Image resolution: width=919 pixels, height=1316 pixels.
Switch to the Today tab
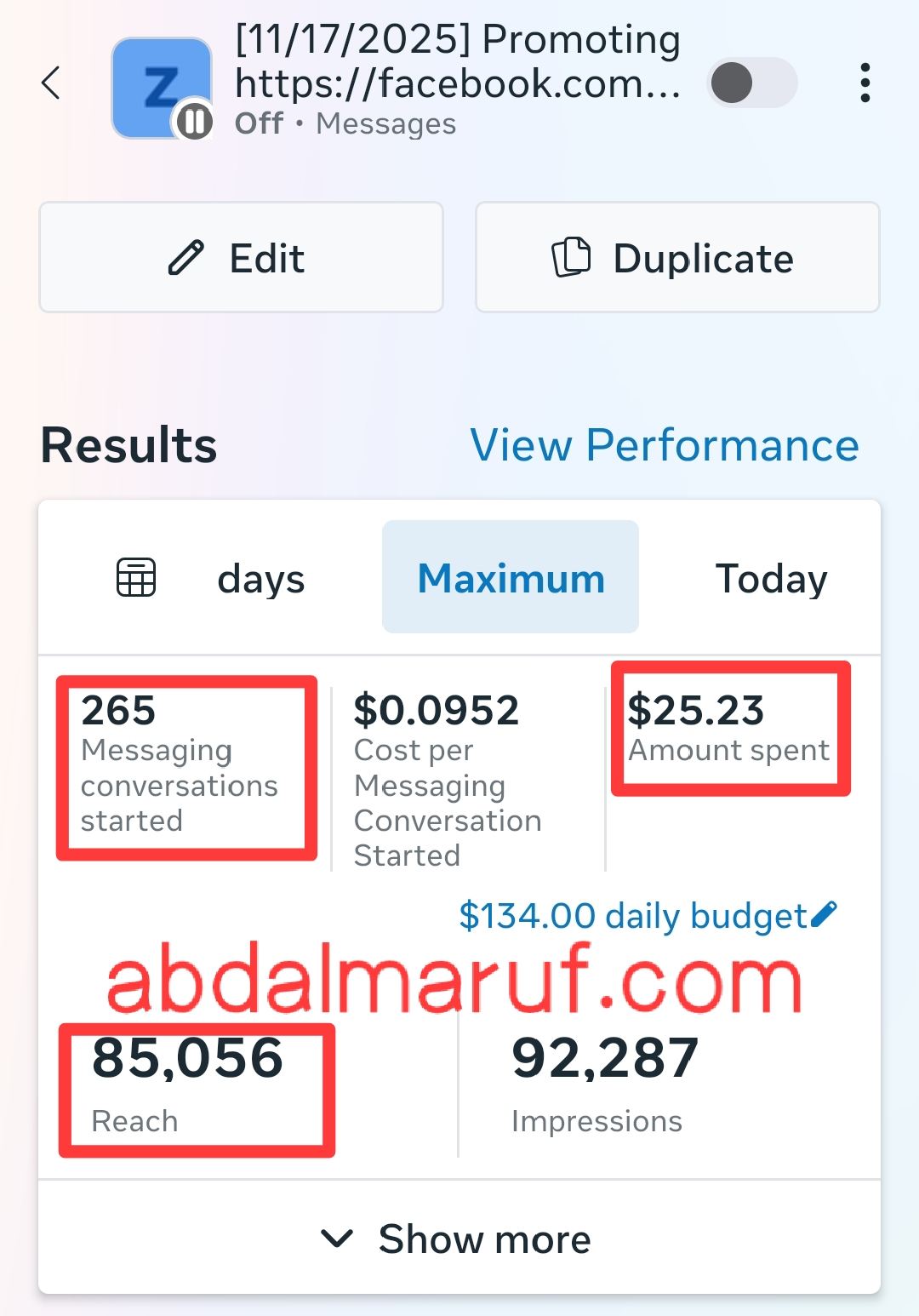(x=771, y=579)
